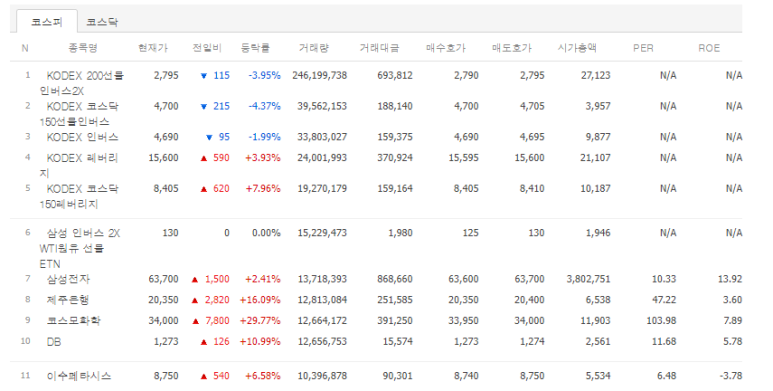
Task: Click the 거래량 column header
Action: 314,48
